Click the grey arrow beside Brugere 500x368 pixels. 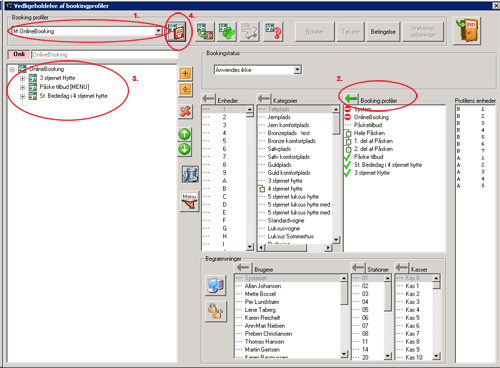tap(243, 267)
